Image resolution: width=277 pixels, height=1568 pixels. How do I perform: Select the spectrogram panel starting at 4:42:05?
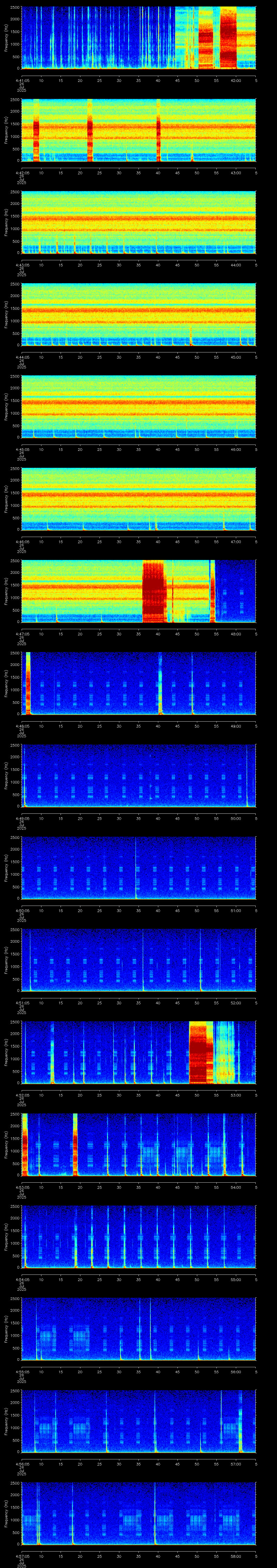tap(138, 130)
